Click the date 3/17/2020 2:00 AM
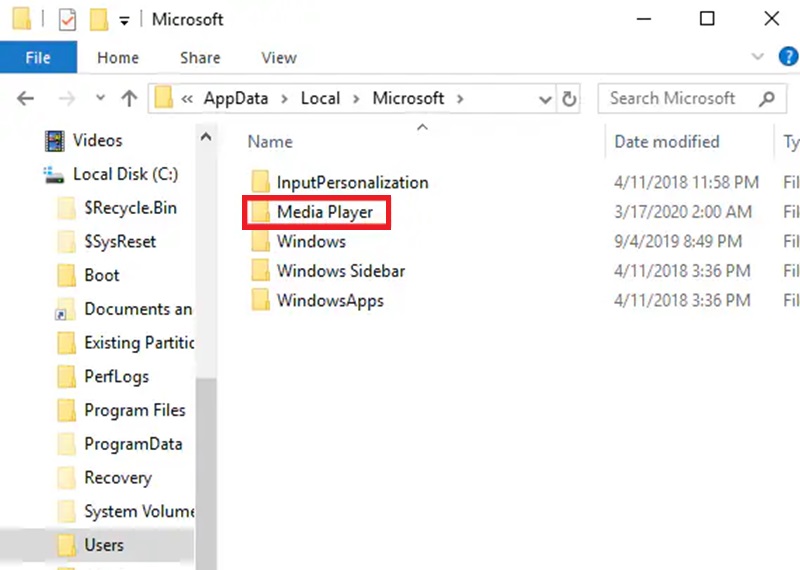This screenshot has height=570, width=800. (x=683, y=212)
